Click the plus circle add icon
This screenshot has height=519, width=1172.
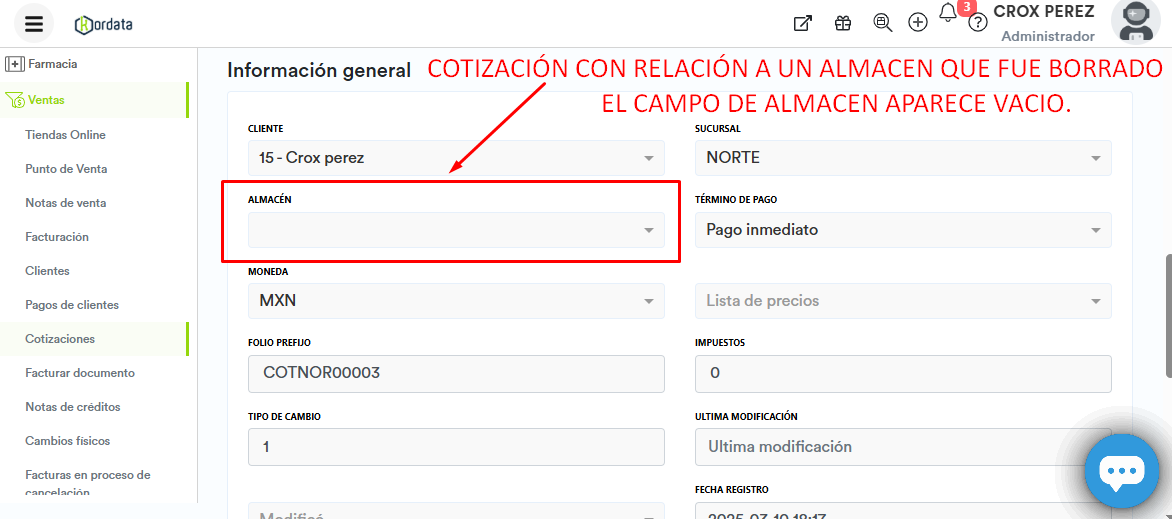pyautogui.click(x=917, y=23)
